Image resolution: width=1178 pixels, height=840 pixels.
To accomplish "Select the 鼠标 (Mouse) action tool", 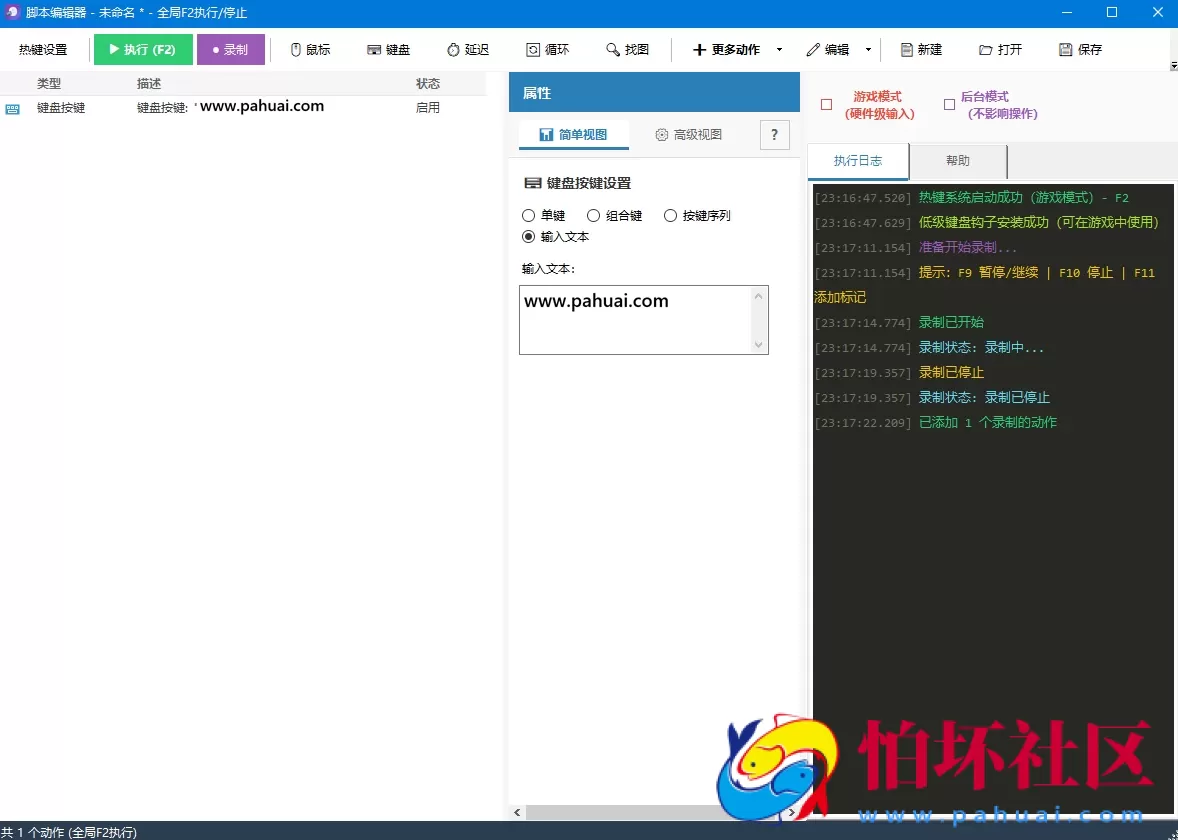I will 309,48.
